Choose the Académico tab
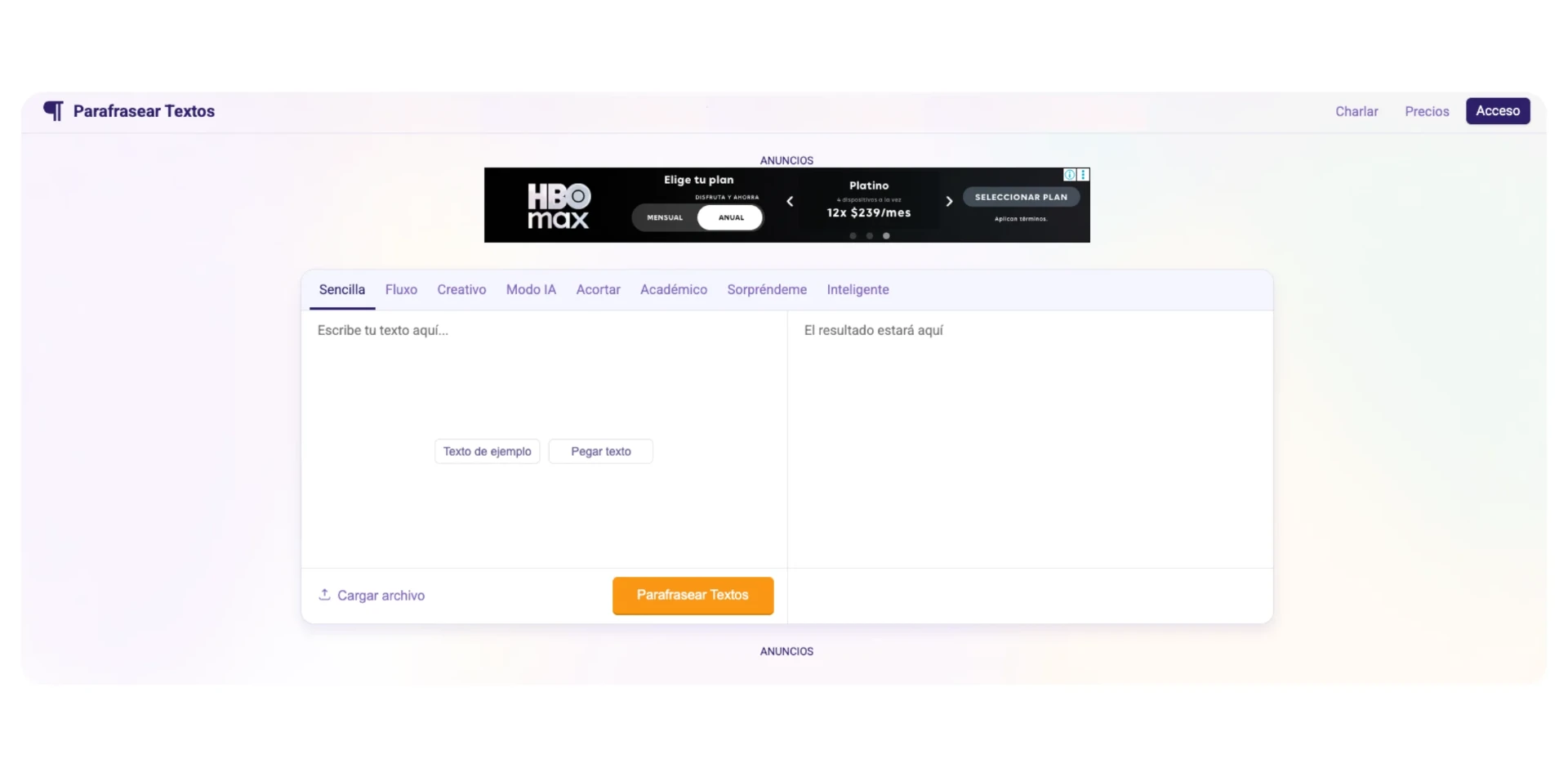 point(673,290)
